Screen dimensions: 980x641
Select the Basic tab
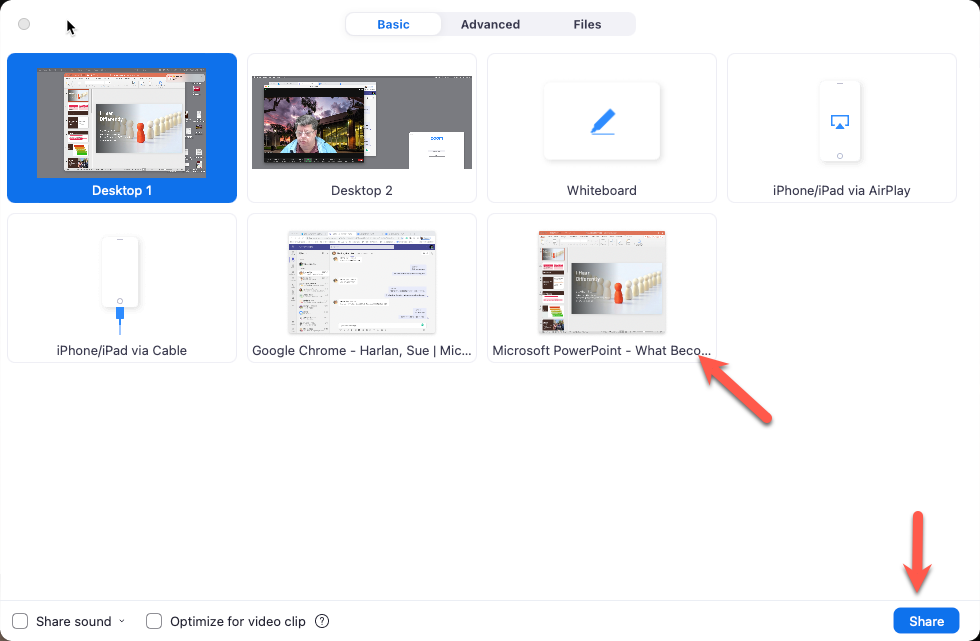[393, 24]
